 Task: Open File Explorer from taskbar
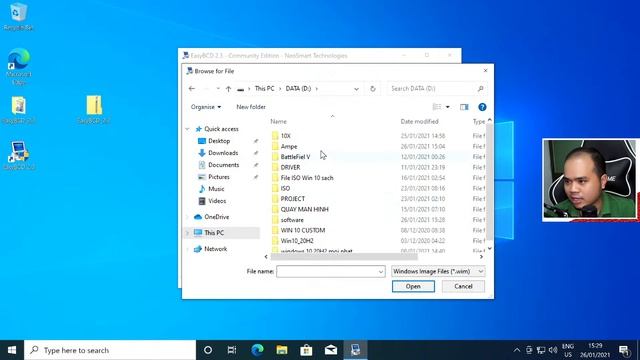click(282, 350)
